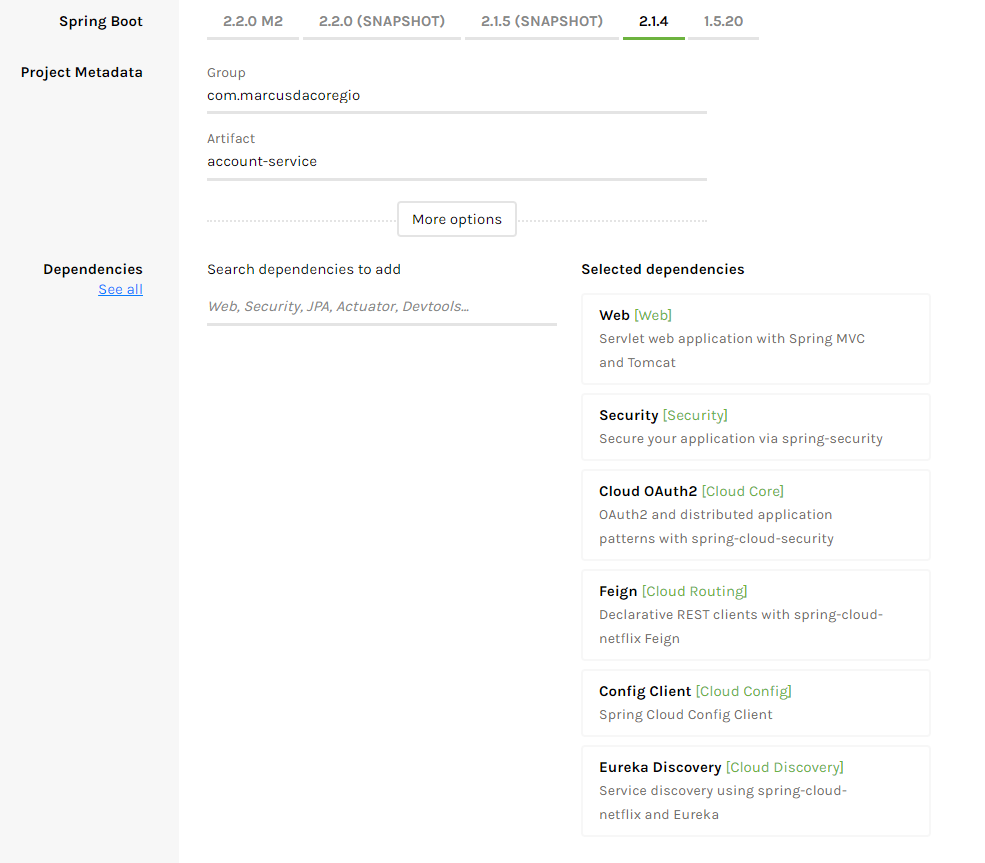
Task: Click the Security dependency card
Action: point(755,426)
